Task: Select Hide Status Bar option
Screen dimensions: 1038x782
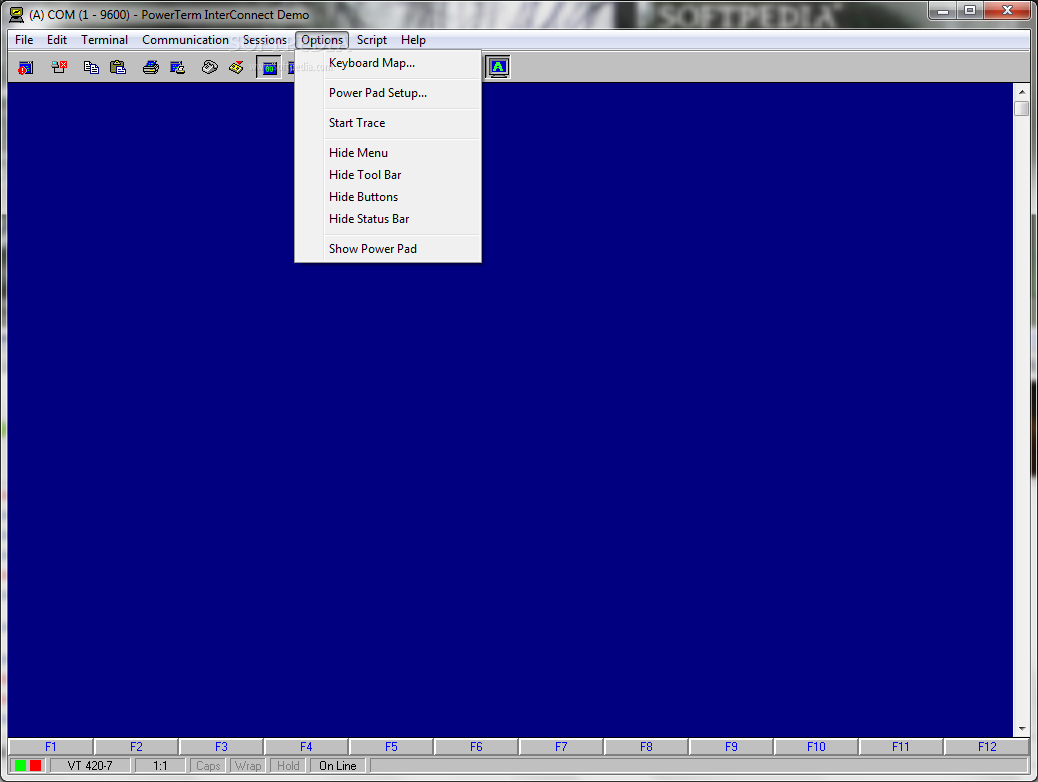Action: point(388,219)
